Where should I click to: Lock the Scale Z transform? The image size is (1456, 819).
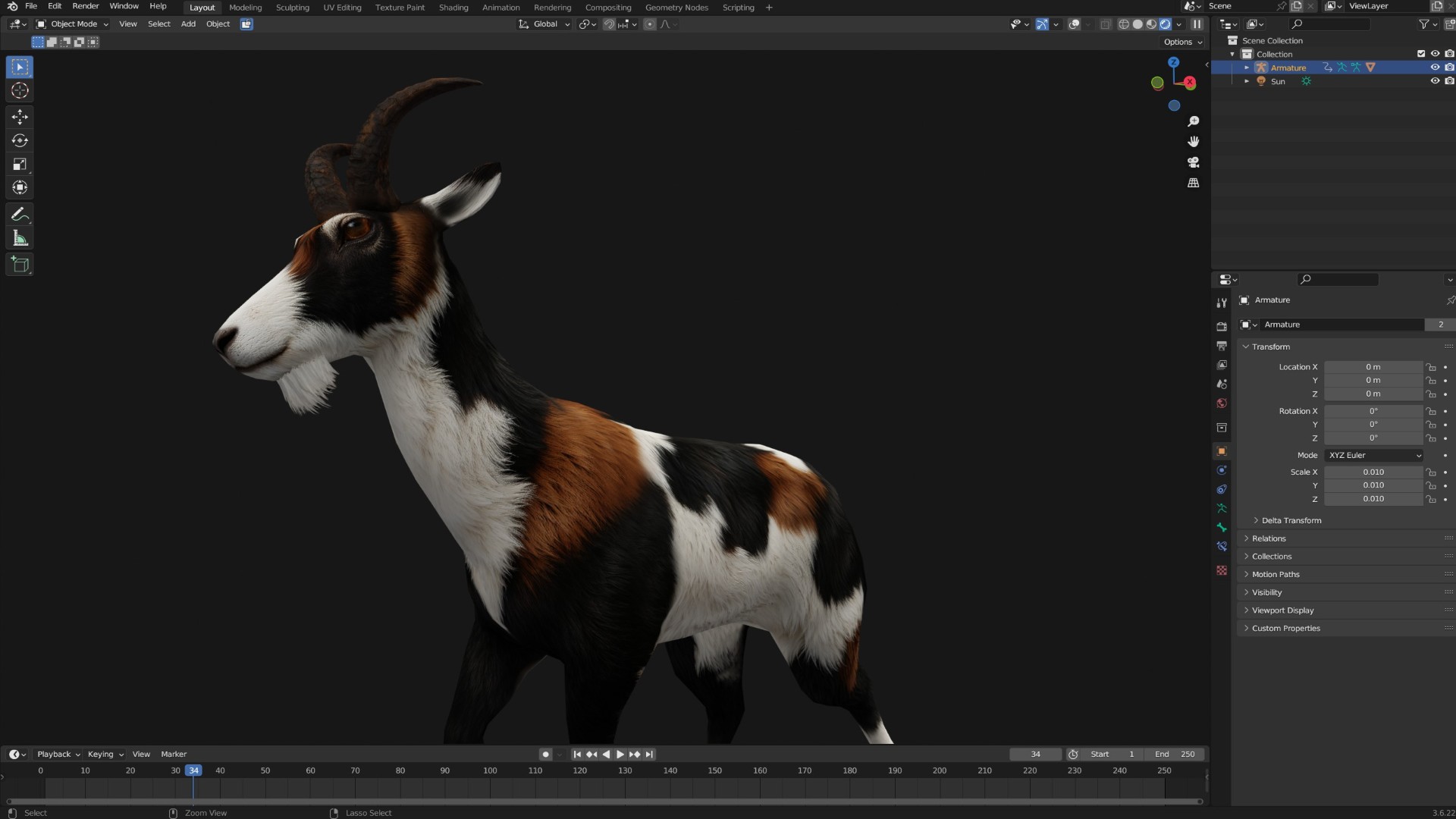1431,499
